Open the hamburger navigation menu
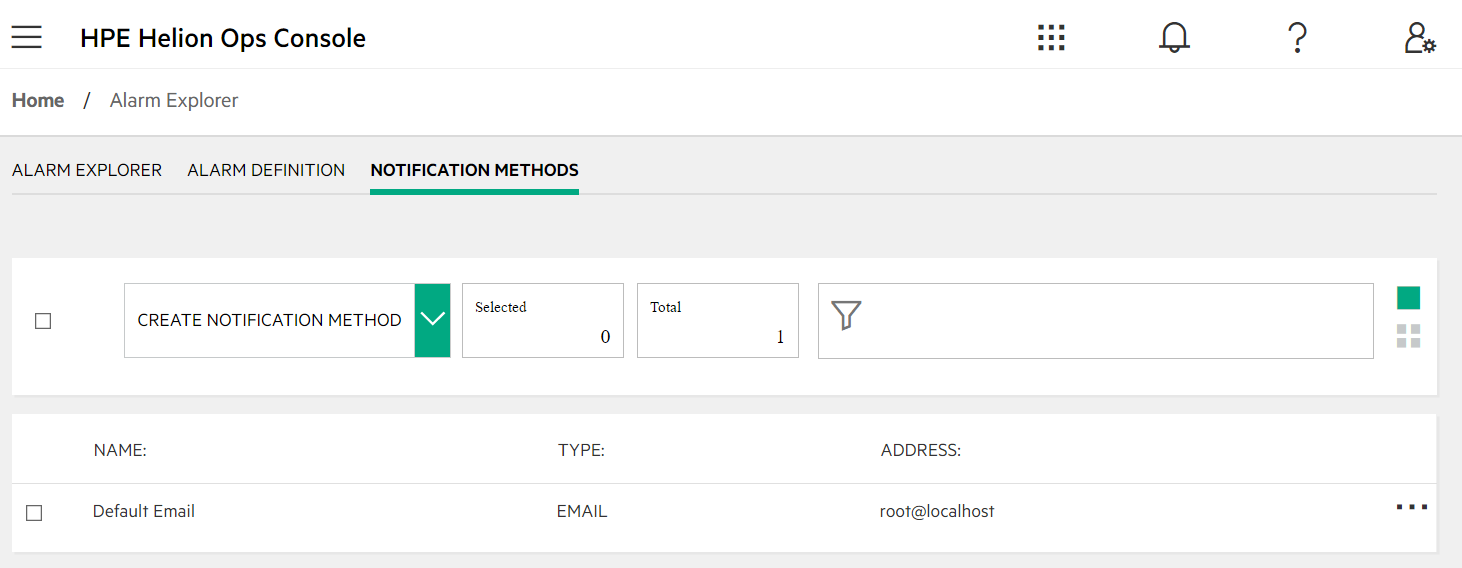This screenshot has height=568, width=1462. 27,38
